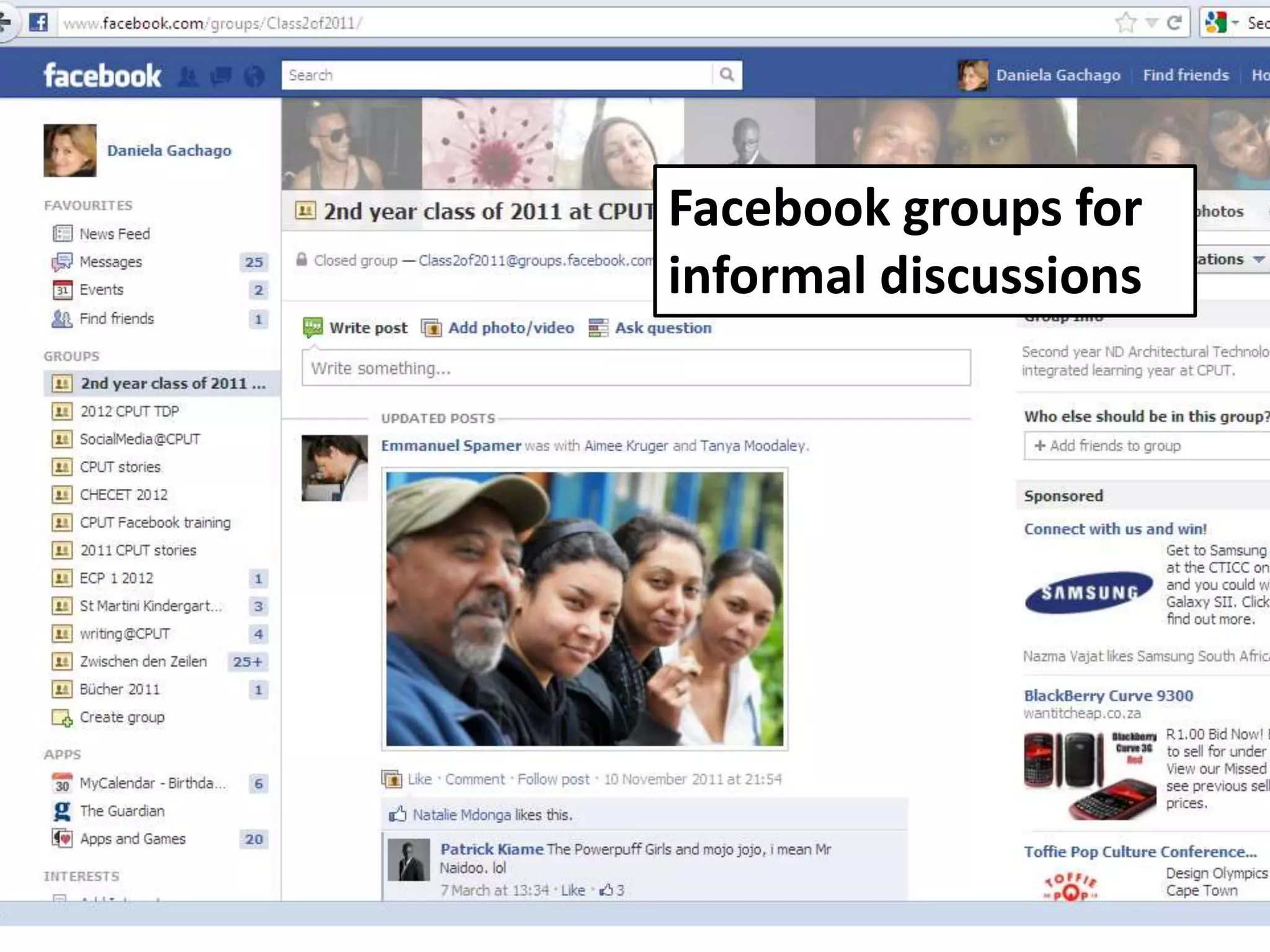Click Facebook favicon in address bar
This screenshot has width=1270, height=952.
coord(38,23)
